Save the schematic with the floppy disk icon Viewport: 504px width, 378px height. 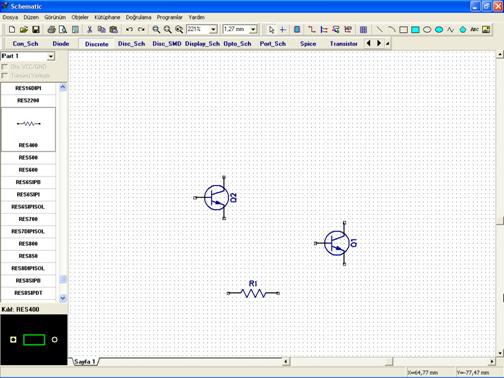coord(36,30)
